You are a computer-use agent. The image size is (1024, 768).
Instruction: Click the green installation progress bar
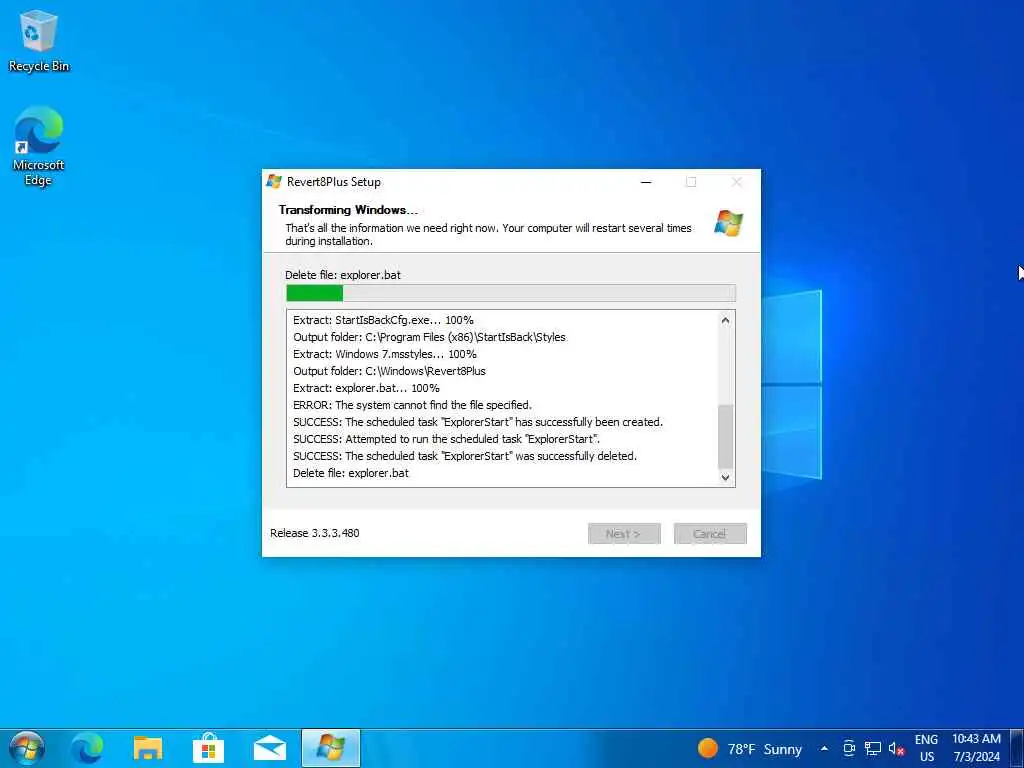tap(511, 293)
